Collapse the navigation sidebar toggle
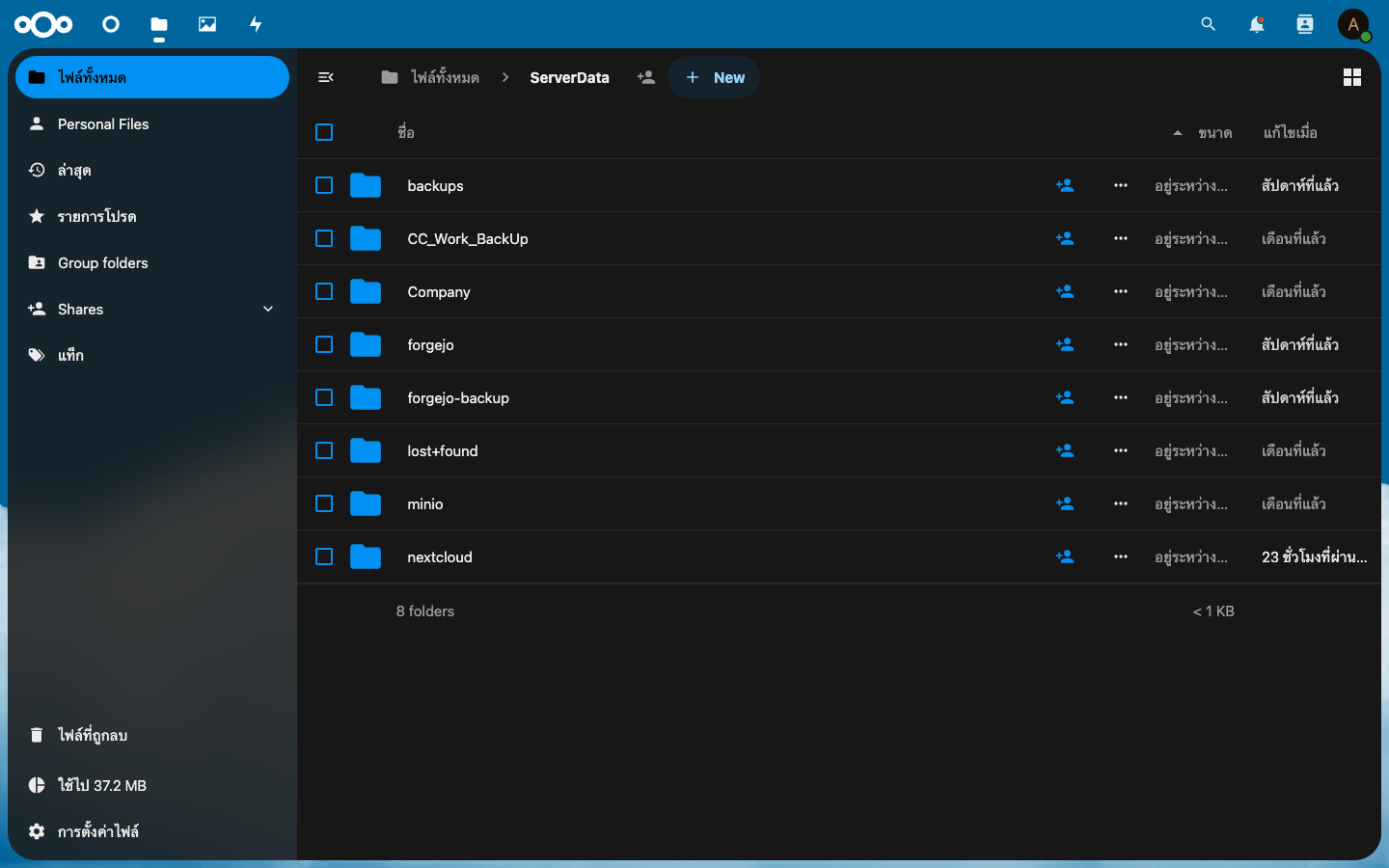 tap(326, 77)
